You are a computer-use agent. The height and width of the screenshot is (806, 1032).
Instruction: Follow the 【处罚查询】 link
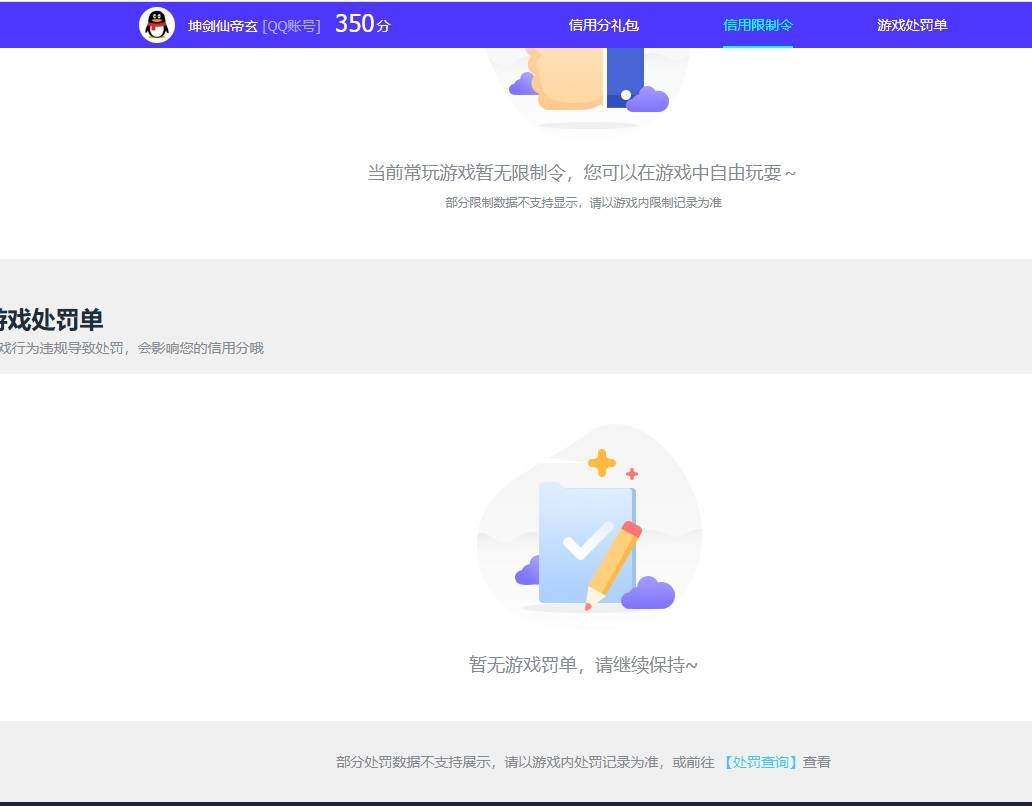760,762
